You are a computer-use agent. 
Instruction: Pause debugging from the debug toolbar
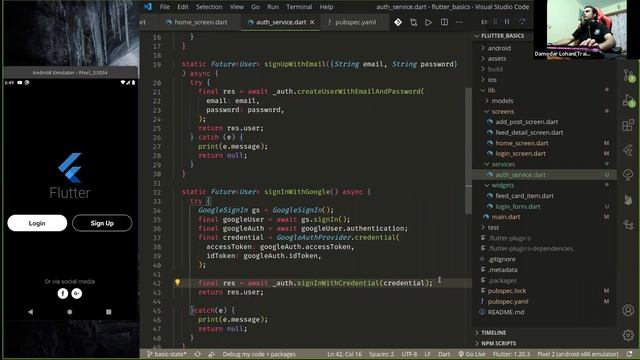tap(507, 22)
